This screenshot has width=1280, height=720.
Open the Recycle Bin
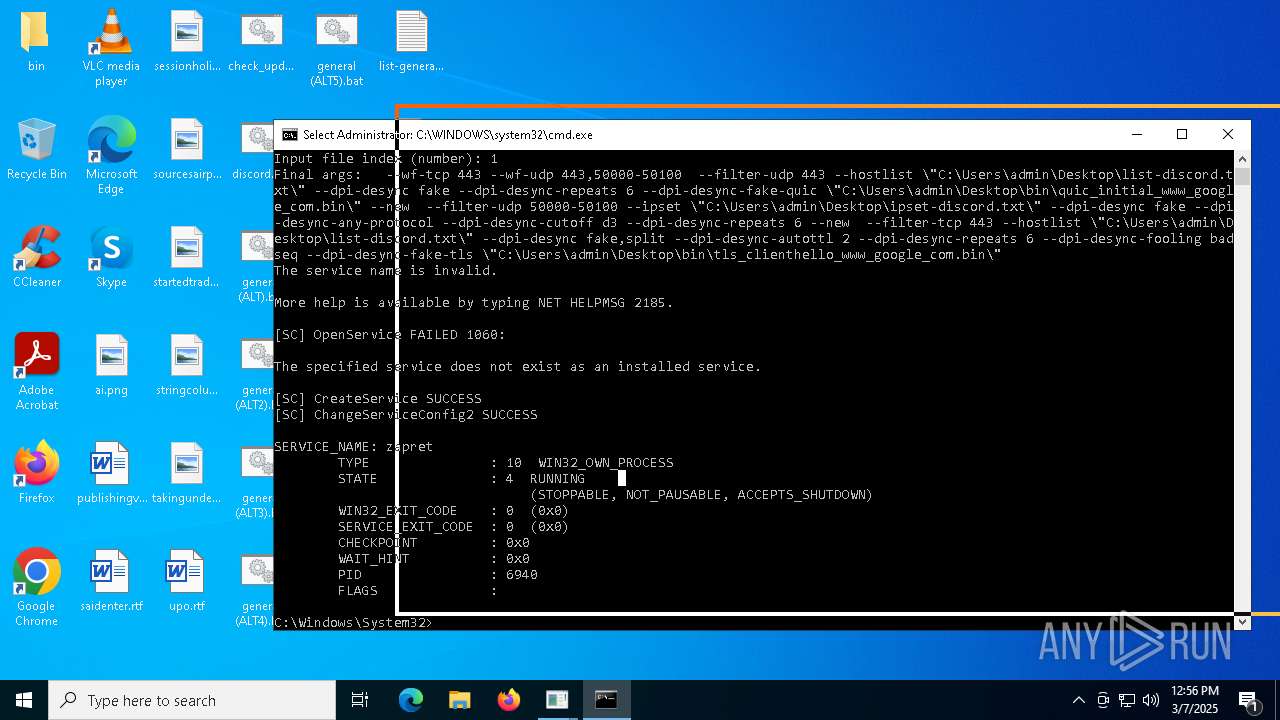(36, 148)
